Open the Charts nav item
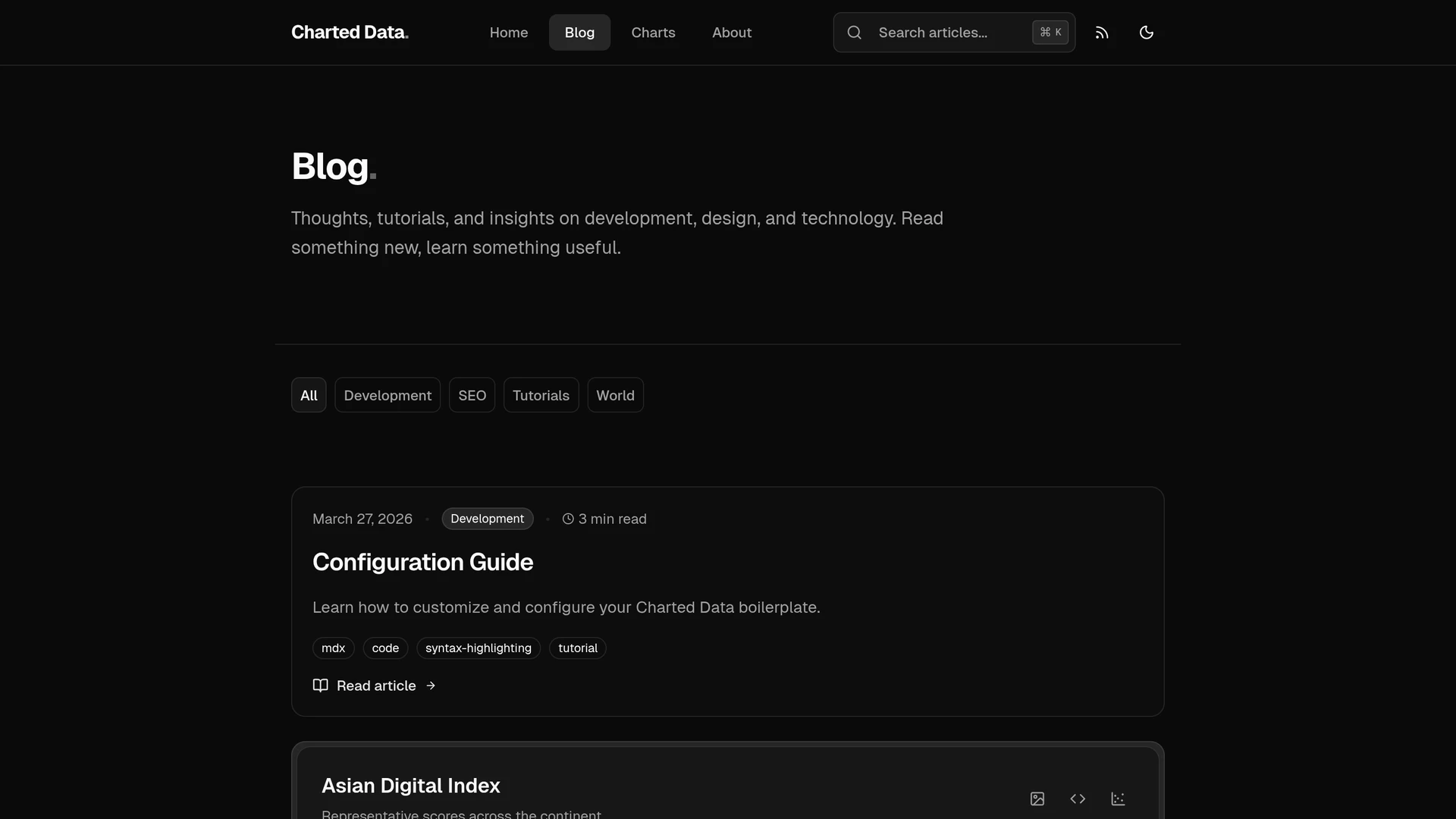 click(653, 33)
